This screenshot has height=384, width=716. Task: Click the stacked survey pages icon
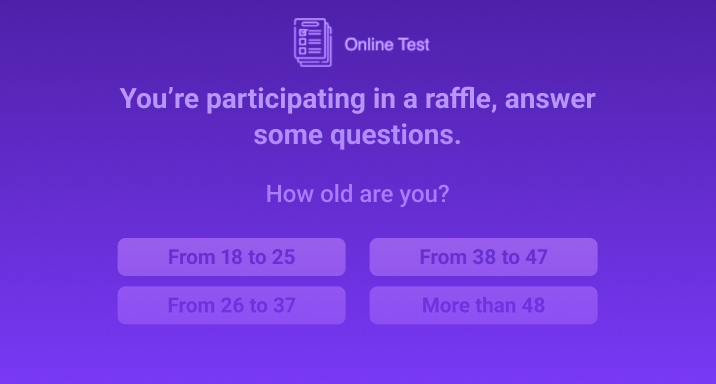pyautogui.click(x=313, y=42)
